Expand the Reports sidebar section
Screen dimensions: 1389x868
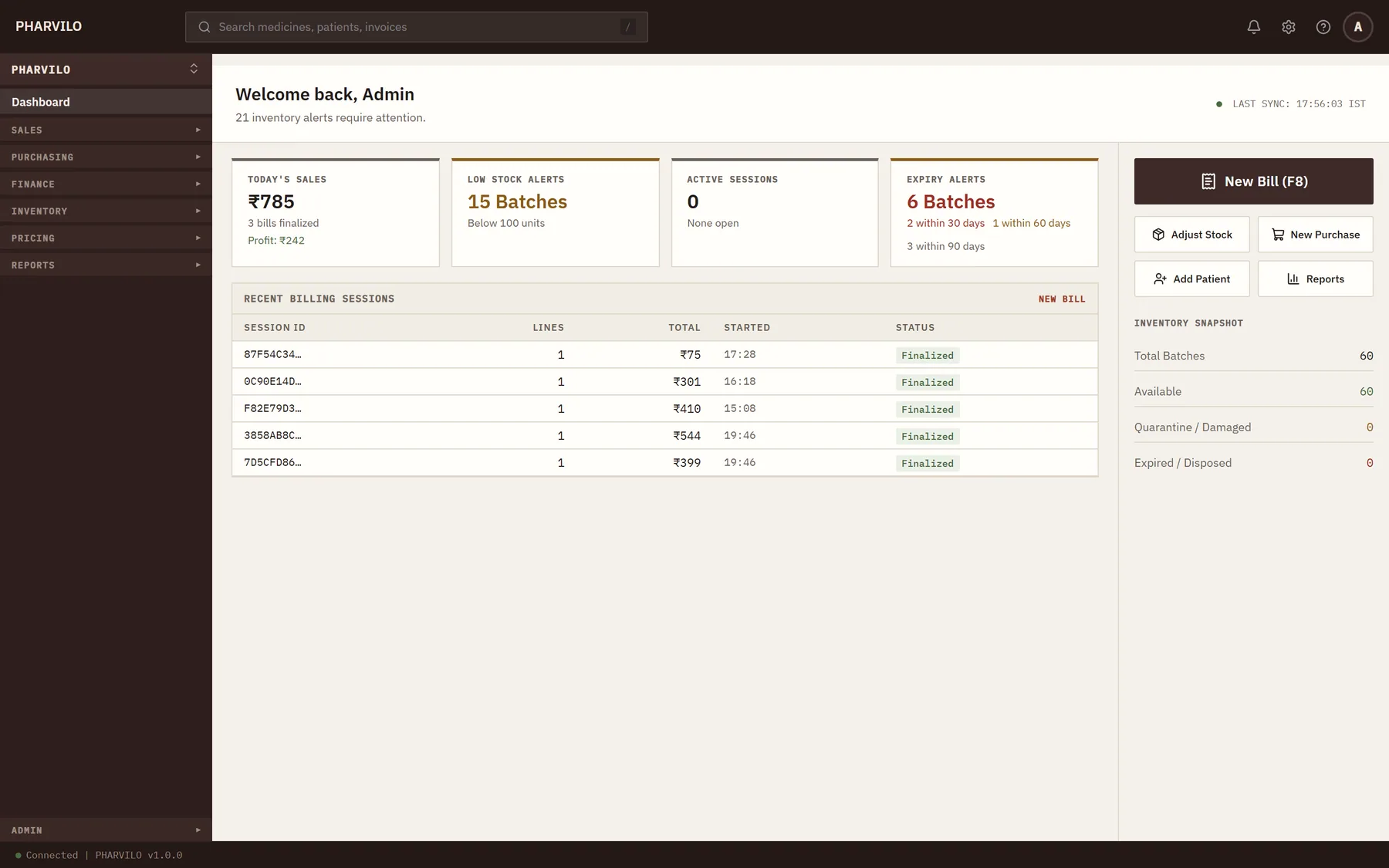coord(106,265)
